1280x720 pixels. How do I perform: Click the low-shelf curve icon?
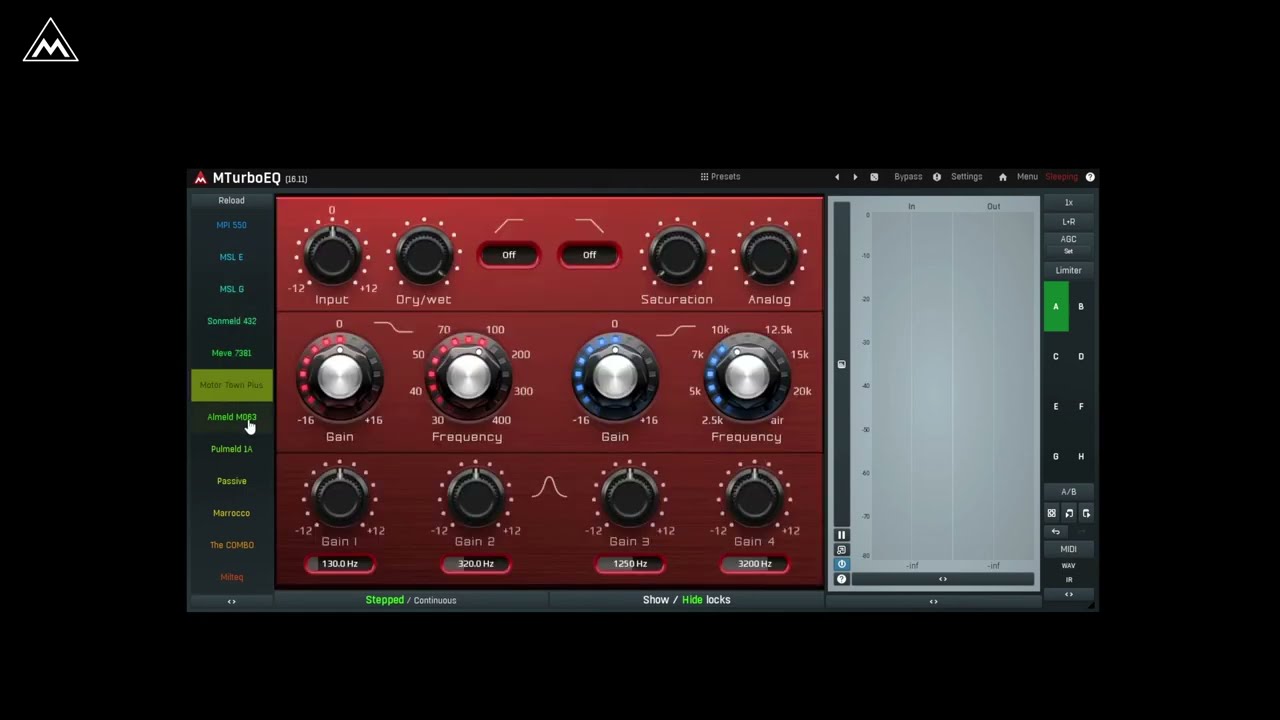click(393, 328)
